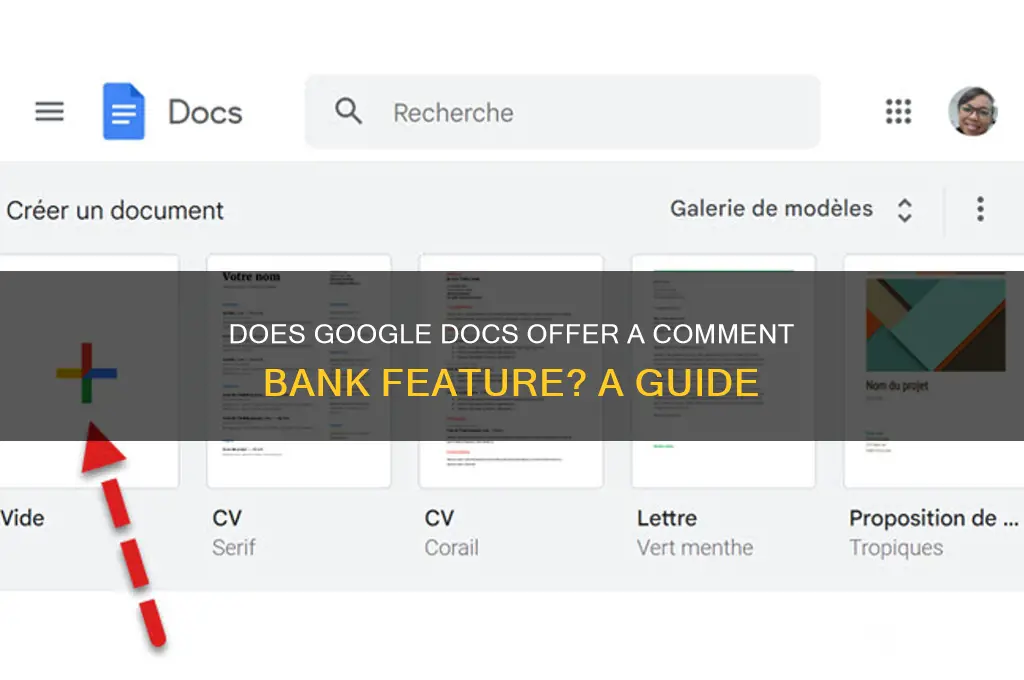Open the Proposition de Tropiques template
This screenshot has width=1024, height=680.
pyautogui.click(x=935, y=371)
